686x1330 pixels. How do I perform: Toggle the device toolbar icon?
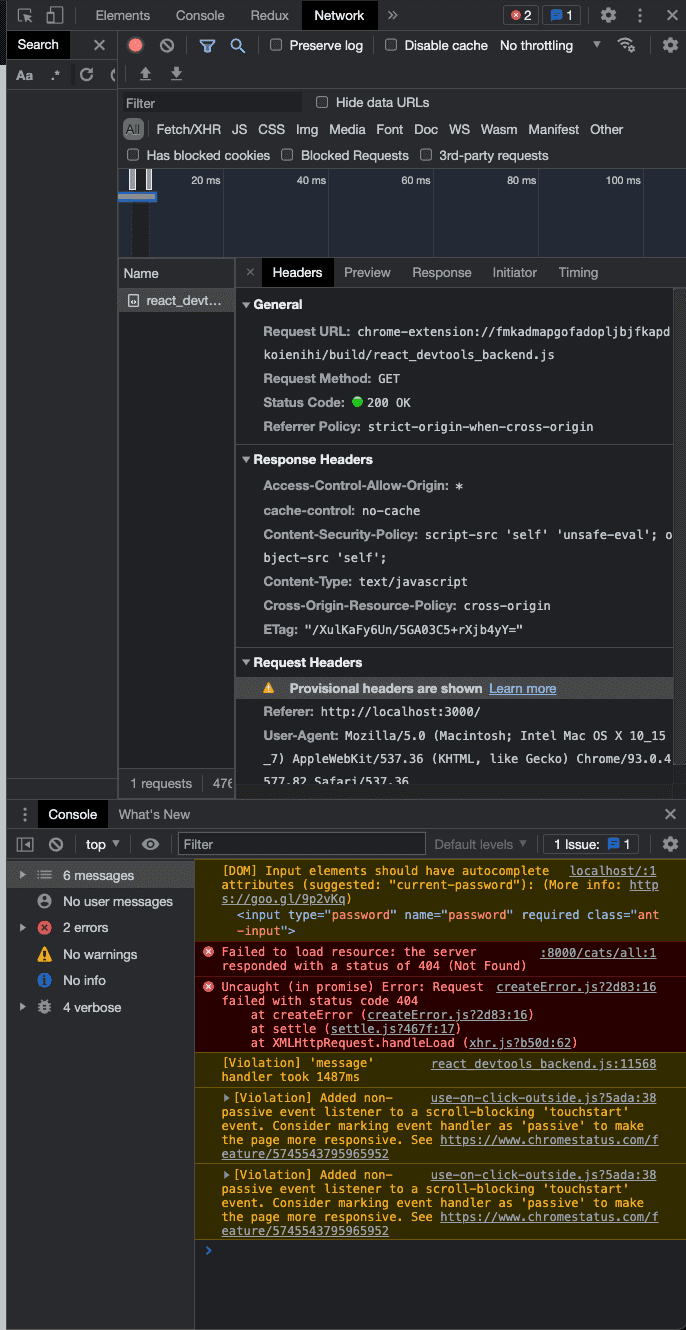click(55, 15)
